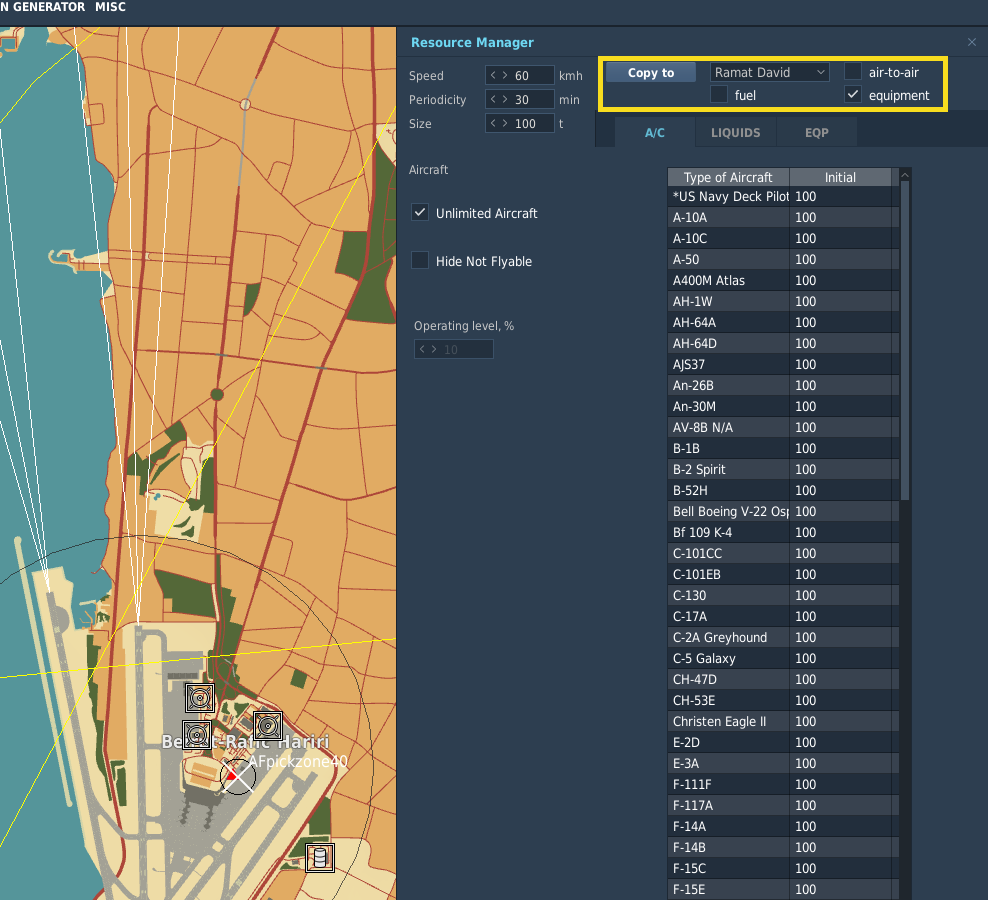Select the B-2 Spirit row
This screenshot has height=900, width=988.
(x=783, y=470)
